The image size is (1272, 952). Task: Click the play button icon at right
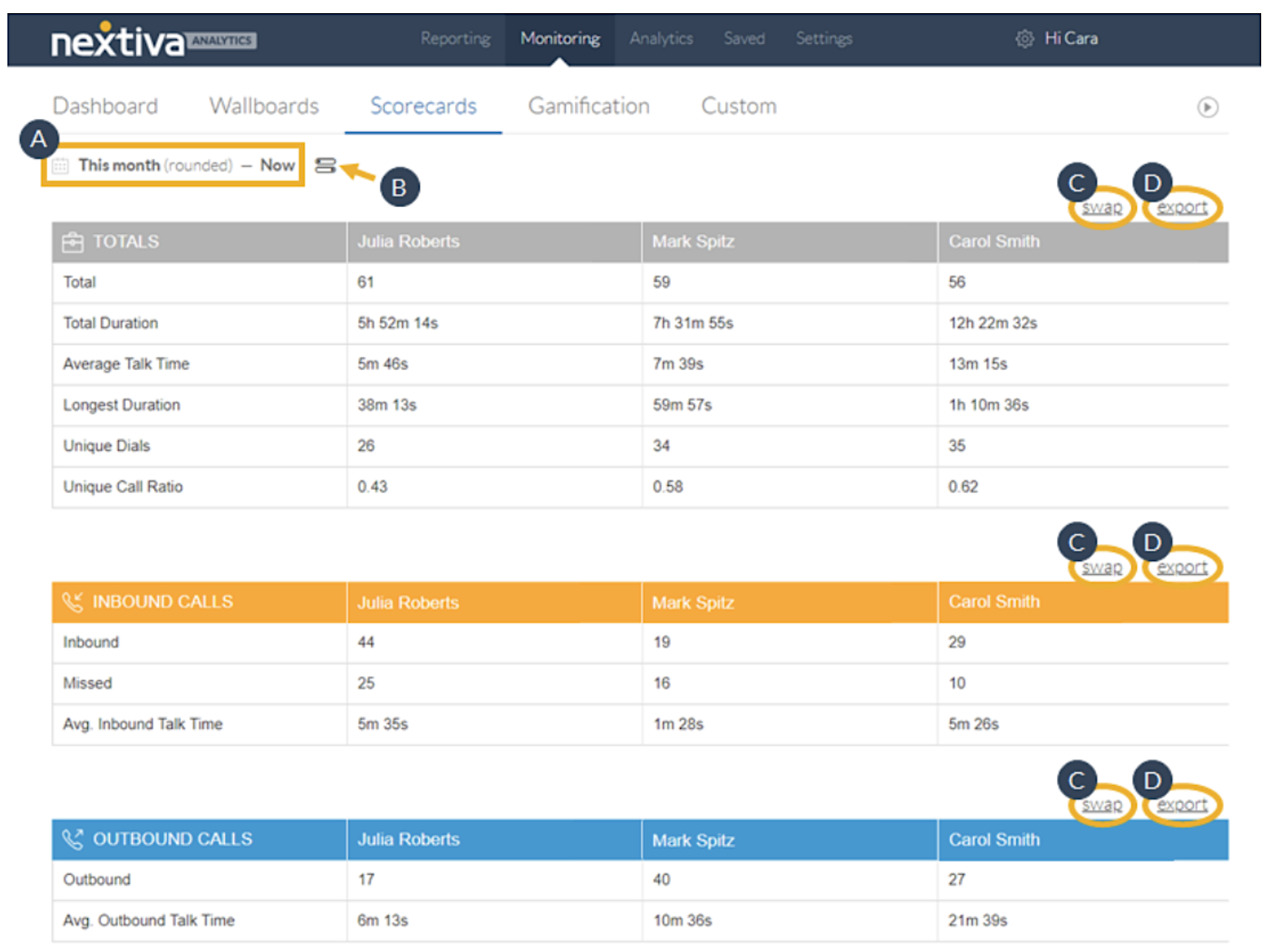(1207, 107)
